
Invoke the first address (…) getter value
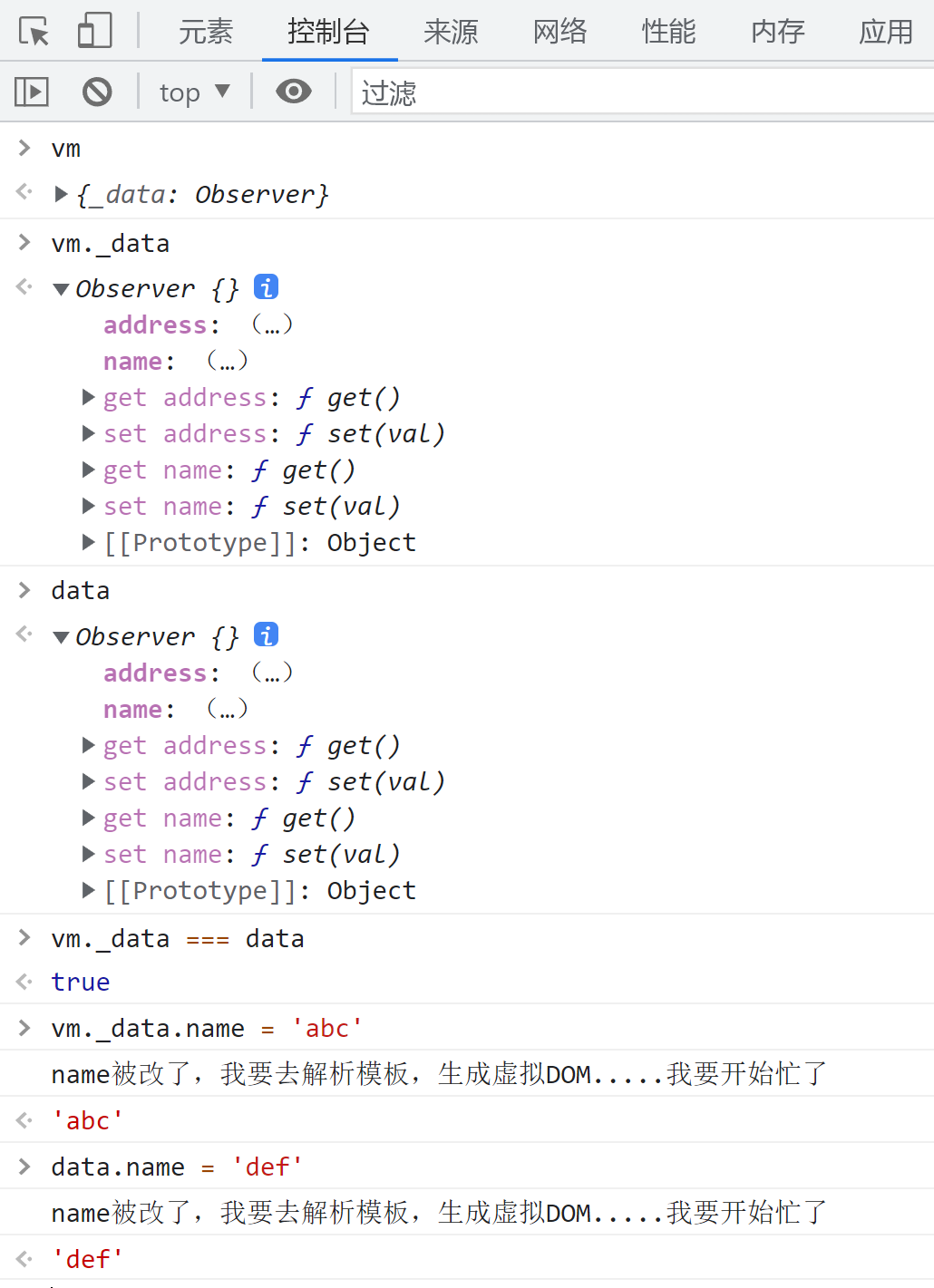(272, 324)
